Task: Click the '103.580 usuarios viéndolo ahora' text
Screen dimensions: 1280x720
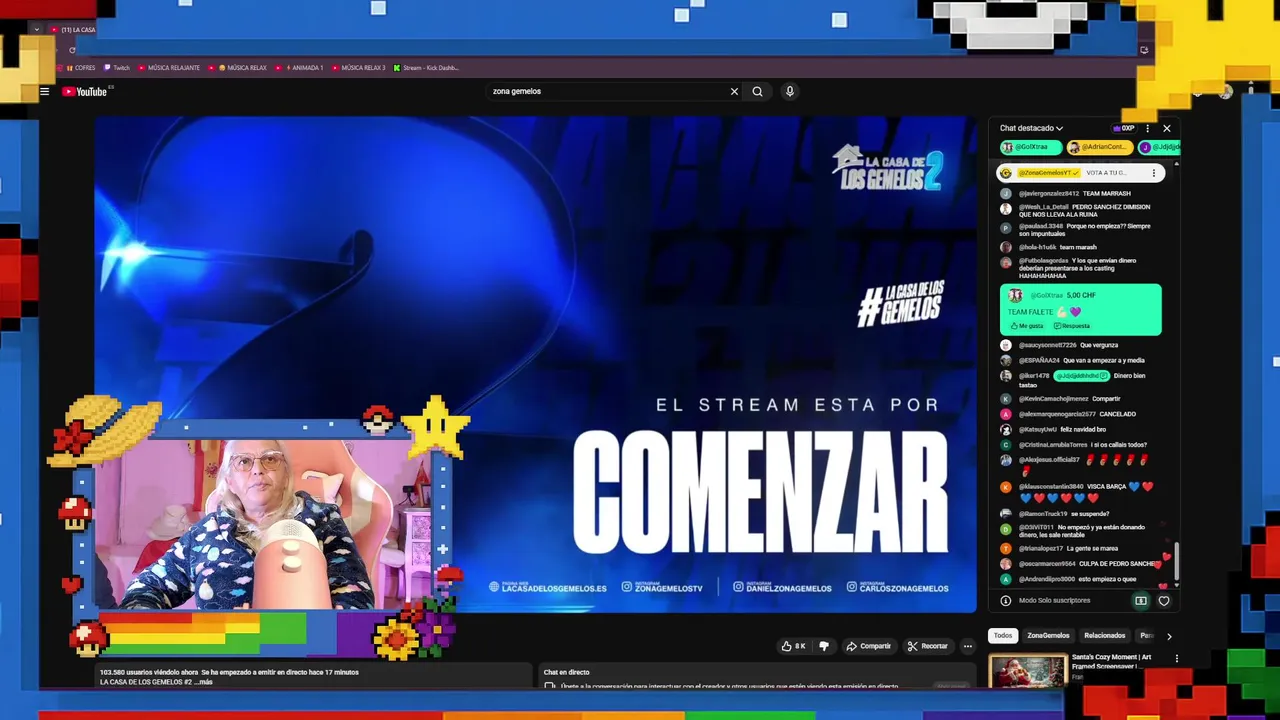Action: click(148, 672)
